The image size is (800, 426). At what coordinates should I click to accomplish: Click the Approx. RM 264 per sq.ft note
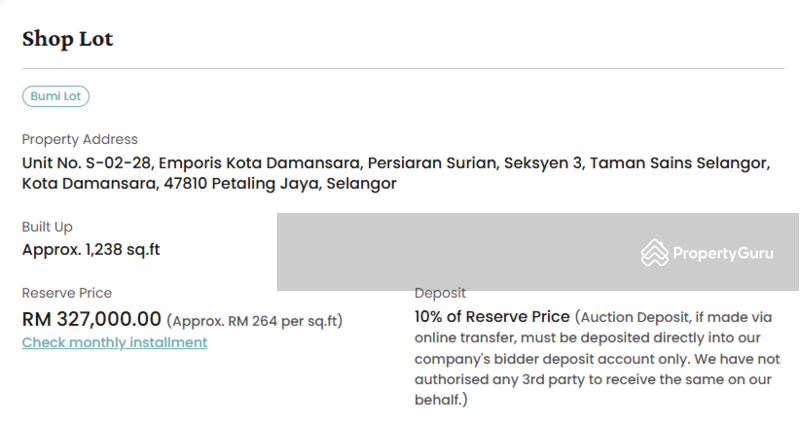coord(255,321)
